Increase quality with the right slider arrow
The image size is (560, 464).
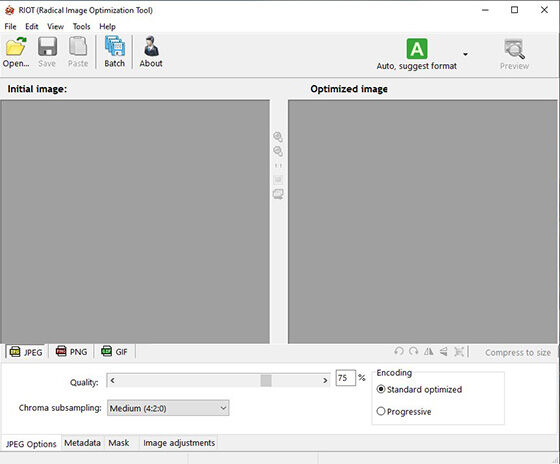click(x=325, y=380)
